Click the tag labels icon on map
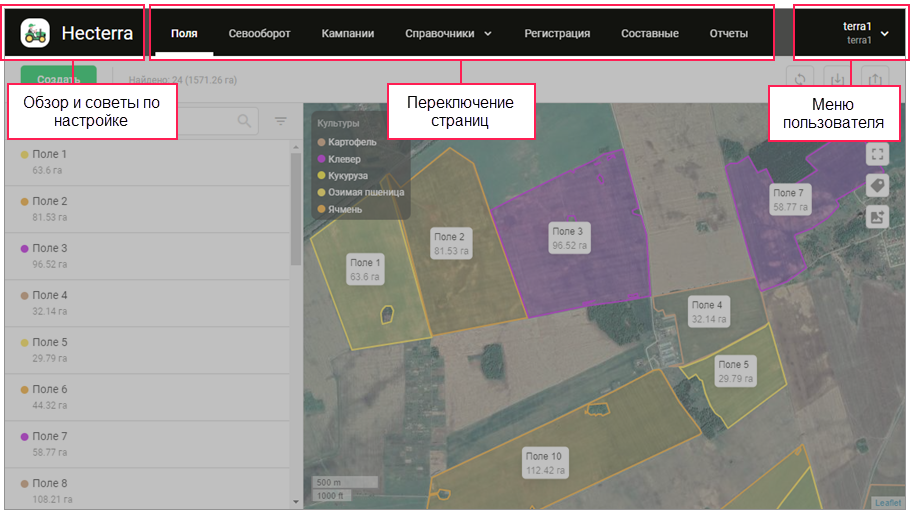910x510 pixels. [877, 185]
